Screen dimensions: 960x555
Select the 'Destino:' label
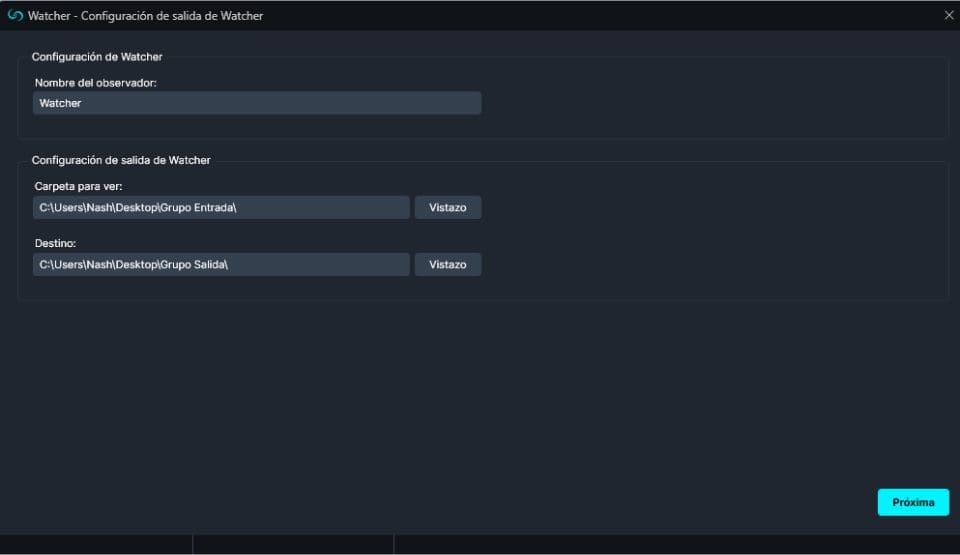pyautogui.click(x=55, y=243)
